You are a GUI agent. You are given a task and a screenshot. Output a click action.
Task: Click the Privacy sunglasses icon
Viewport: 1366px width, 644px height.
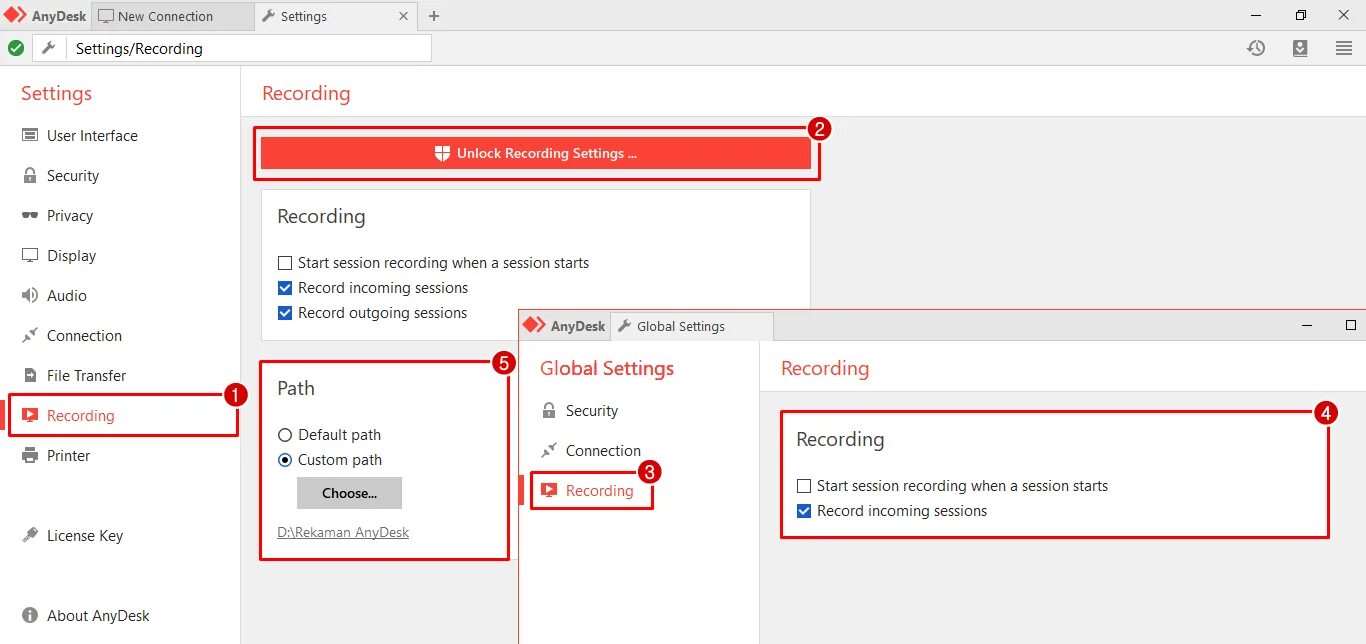click(x=30, y=216)
